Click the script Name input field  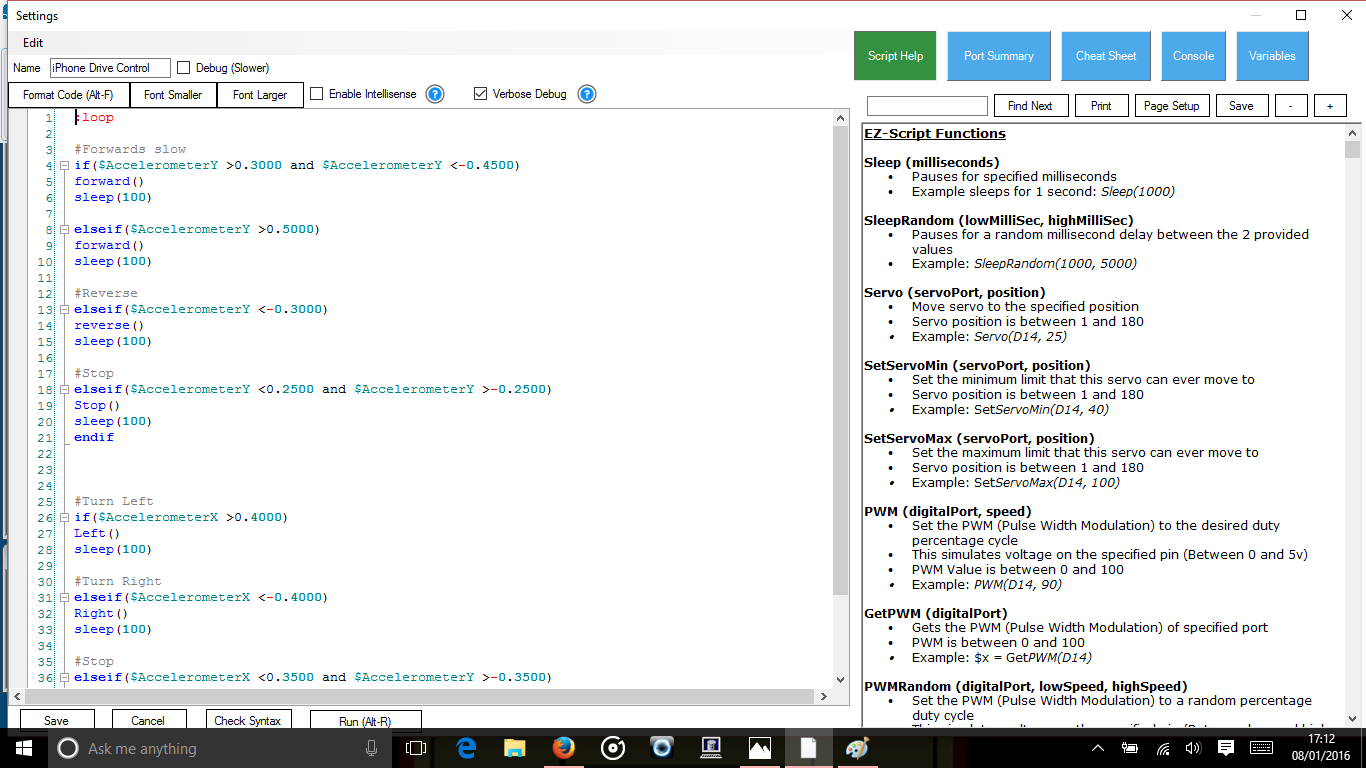pos(110,68)
